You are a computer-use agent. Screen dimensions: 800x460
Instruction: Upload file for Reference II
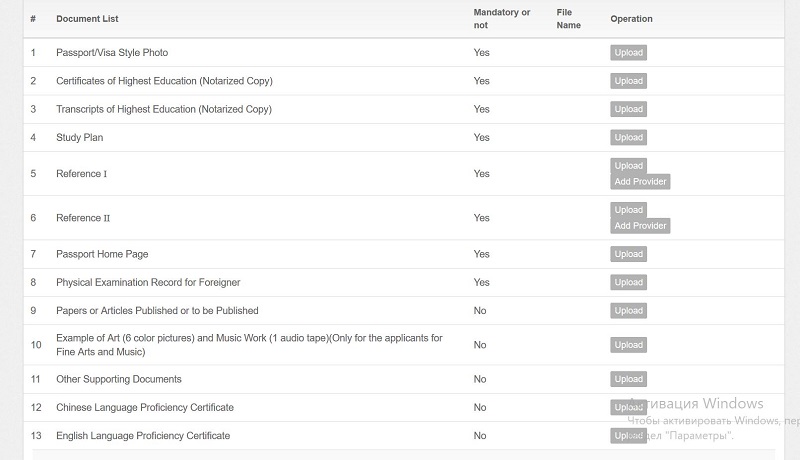[629, 210]
